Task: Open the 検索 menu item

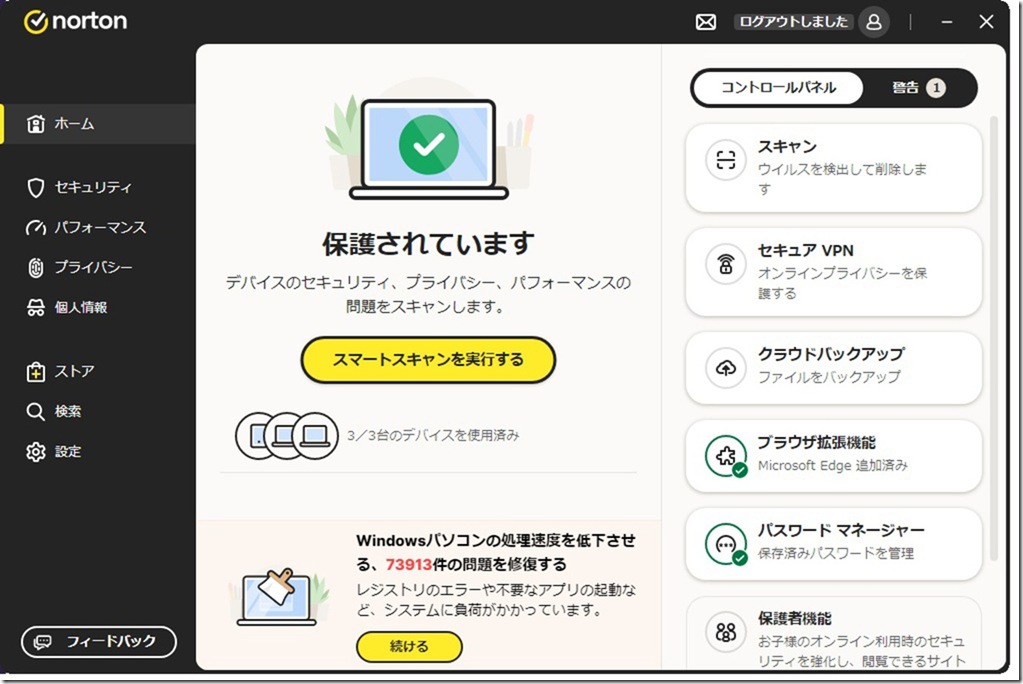Action: click(98, 412)
